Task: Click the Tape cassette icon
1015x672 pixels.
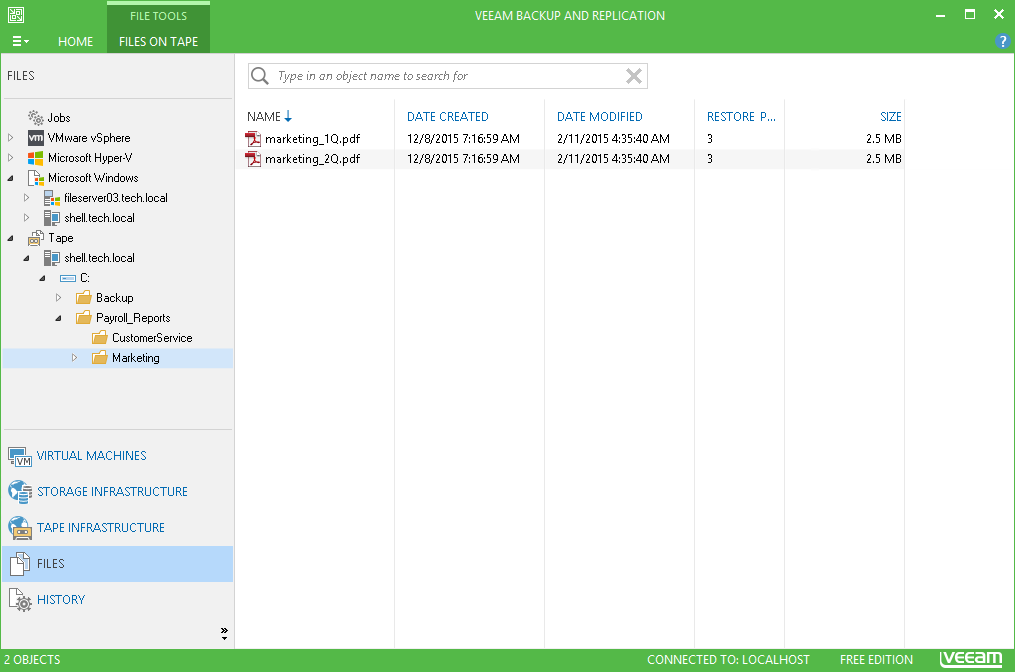Action: 36,238
